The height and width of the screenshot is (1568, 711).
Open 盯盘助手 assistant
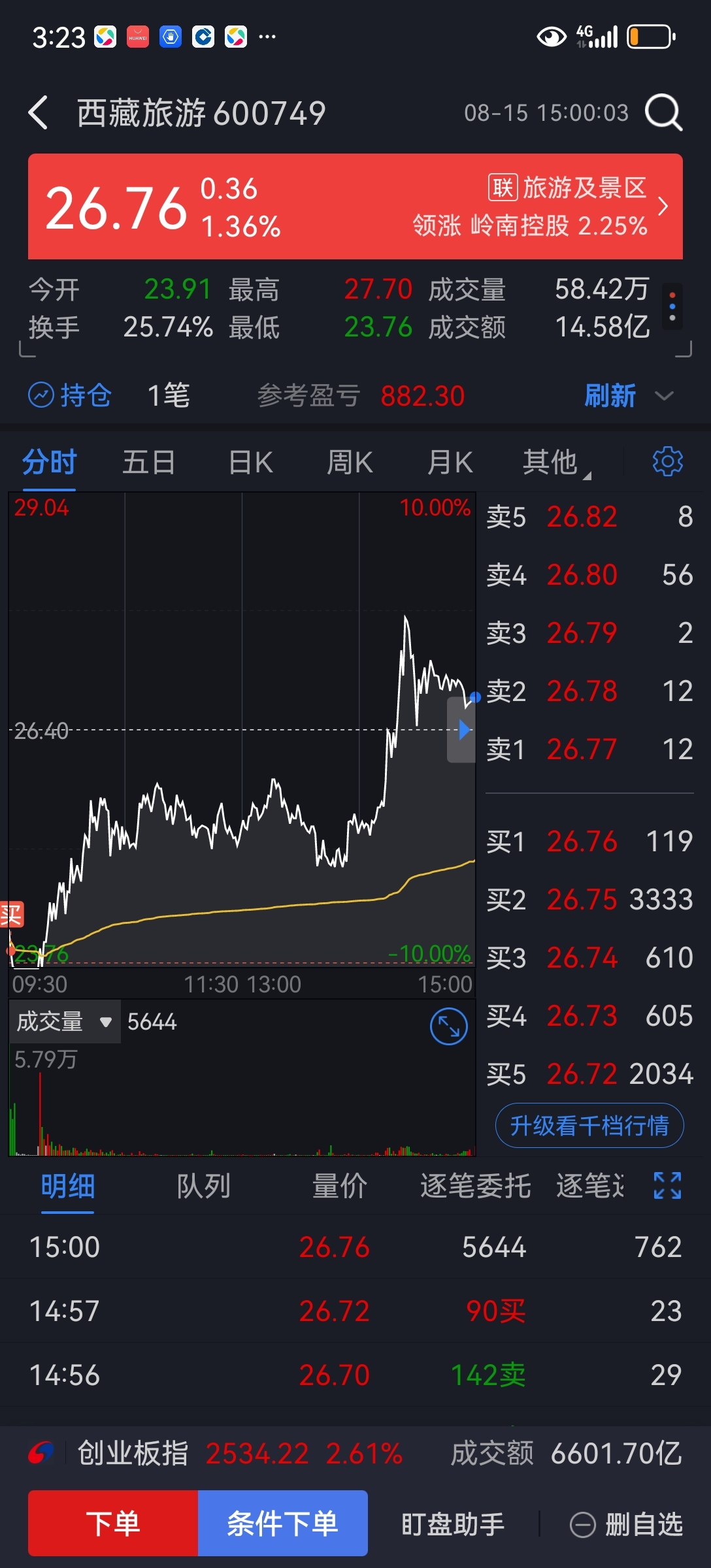tap(453, 1524)
